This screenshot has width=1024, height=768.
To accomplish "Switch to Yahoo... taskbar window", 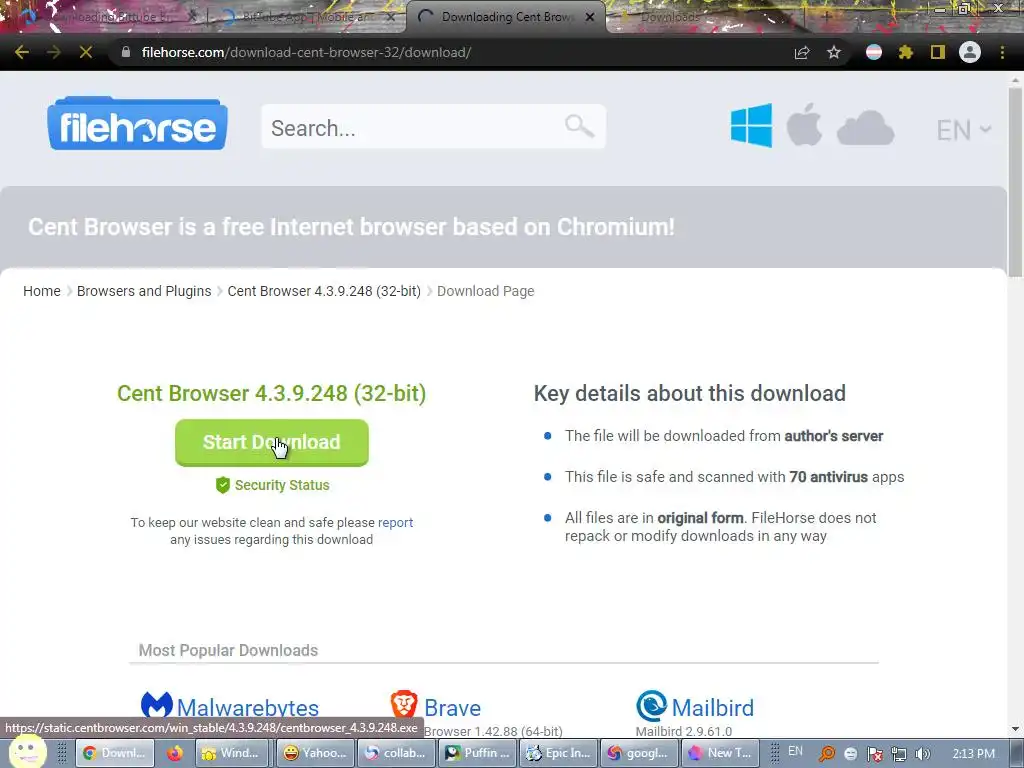I will 317,753.
